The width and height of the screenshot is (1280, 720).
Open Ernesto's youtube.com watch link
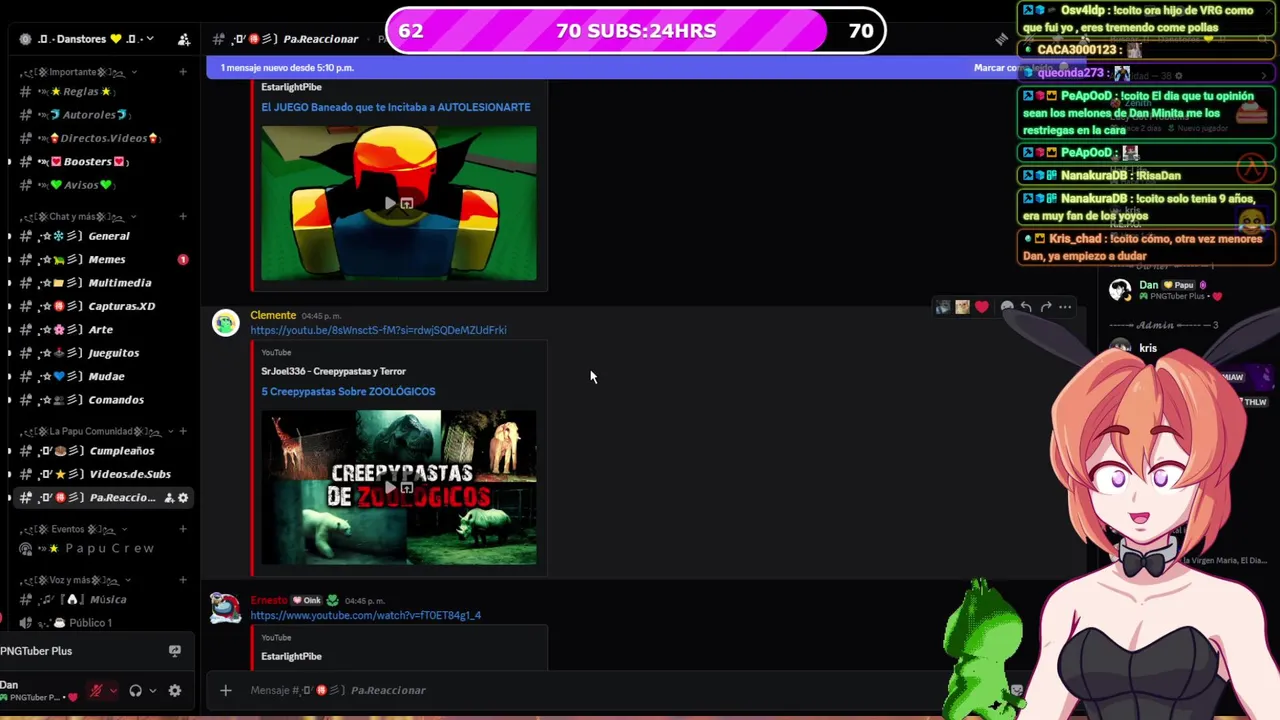[365, 616]
